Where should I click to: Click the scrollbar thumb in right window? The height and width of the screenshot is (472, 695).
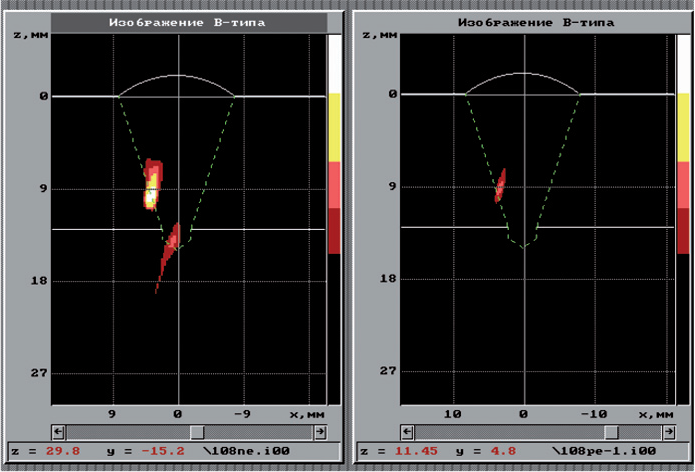click(x=610, y=431)
